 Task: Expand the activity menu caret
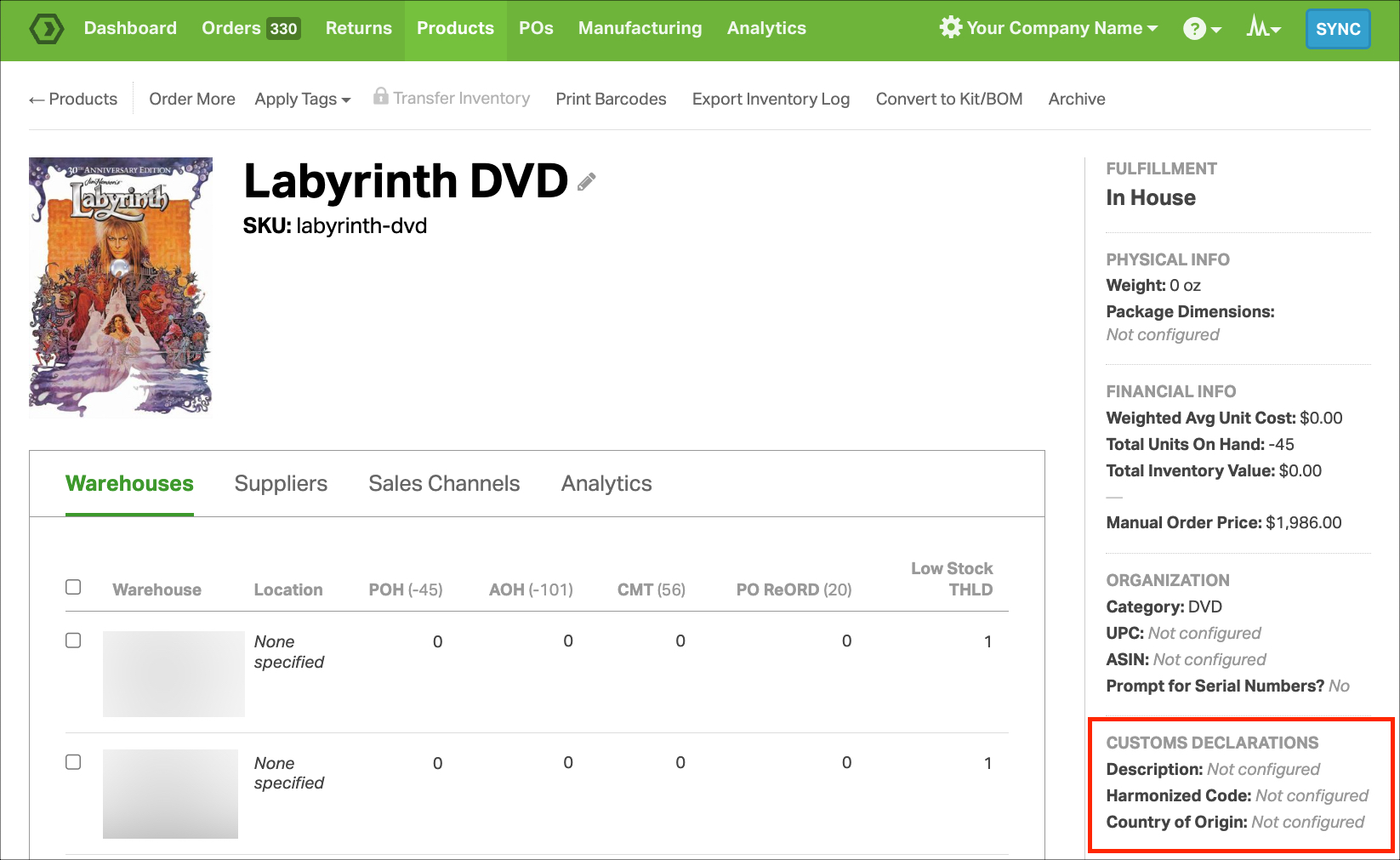(1276, 31)
